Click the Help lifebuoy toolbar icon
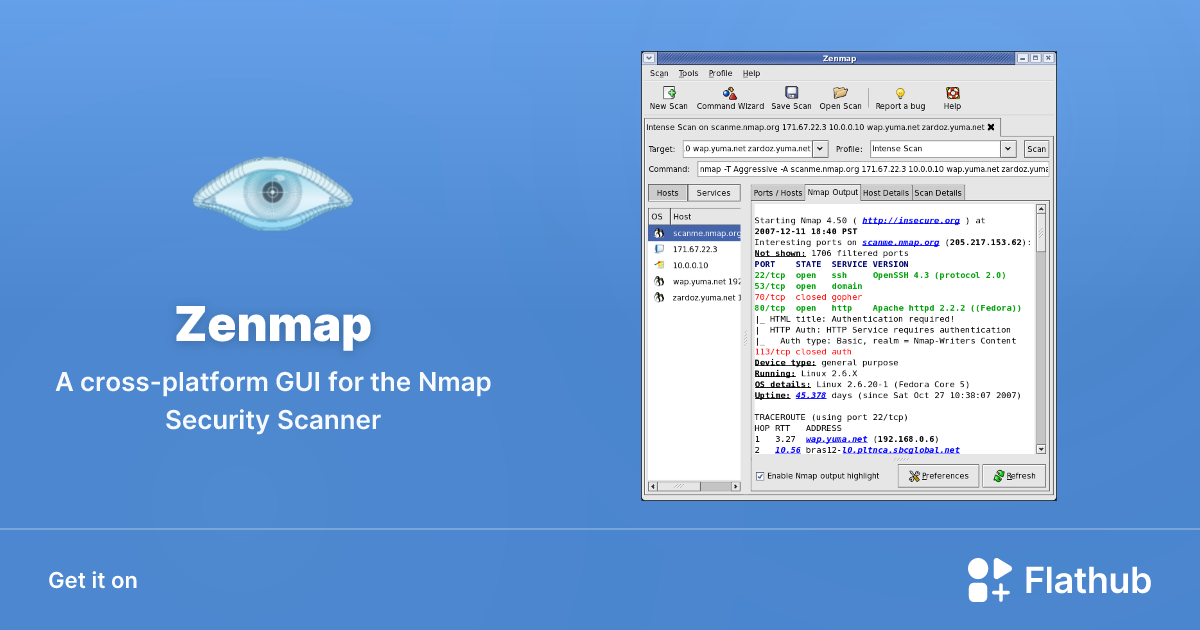 click(952, 93)
